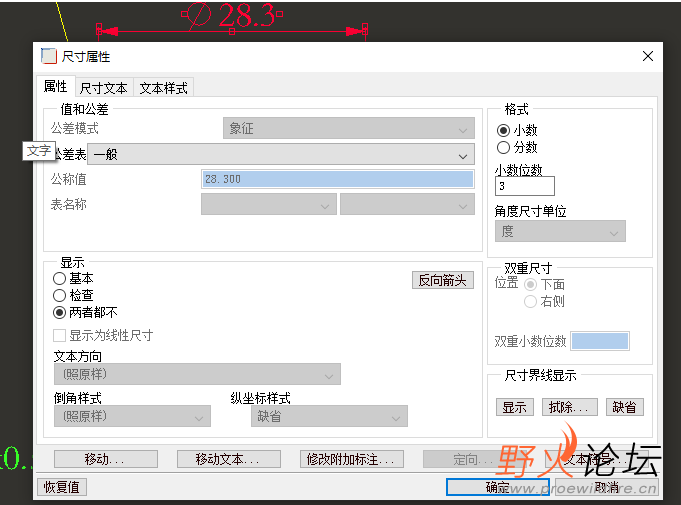This screenshot has width=681, height=505.
Task: Open the 文本样式 tab
Action: [163, 88]
